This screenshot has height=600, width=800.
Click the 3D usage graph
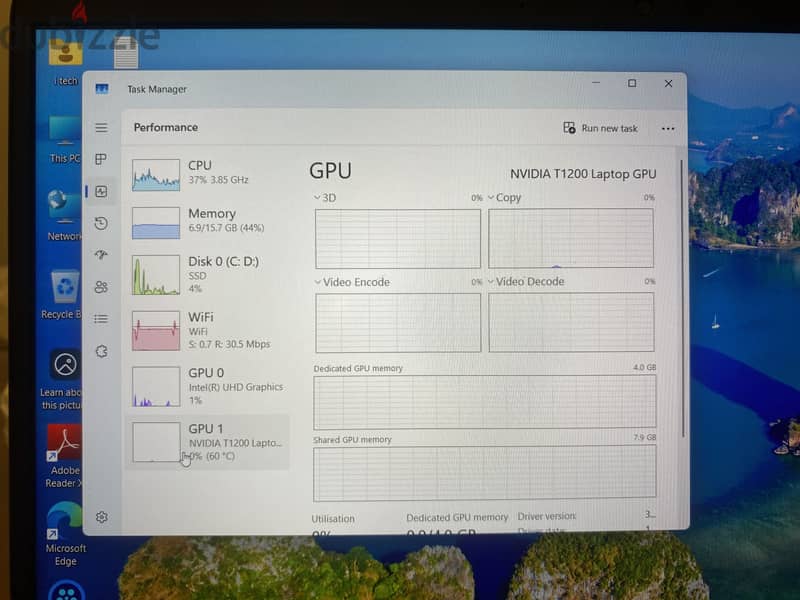coord(398,238)
